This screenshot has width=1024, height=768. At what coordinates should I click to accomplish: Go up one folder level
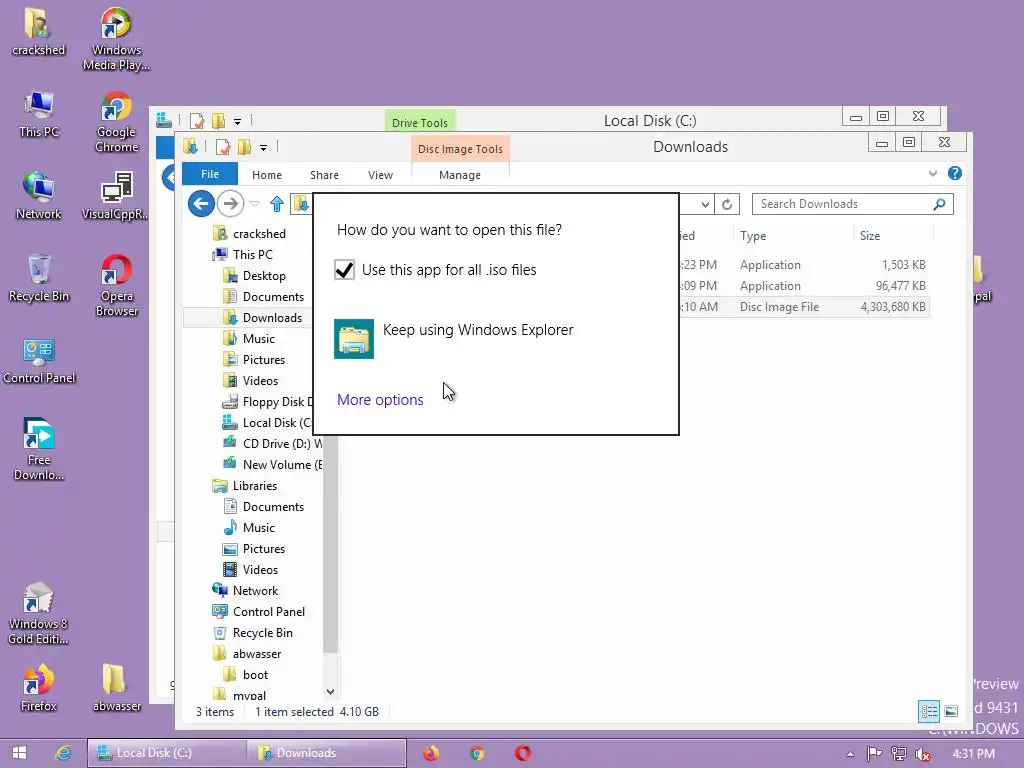coord(277,204)
